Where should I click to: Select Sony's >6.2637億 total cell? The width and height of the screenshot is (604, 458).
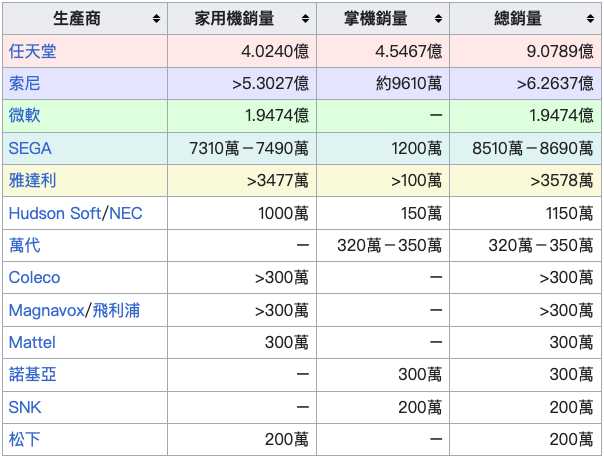(525, 84)
